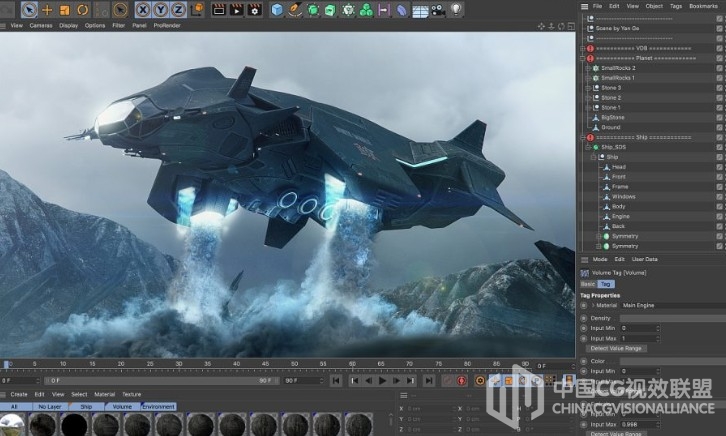Add a floor environment object
Image resolution: width=726 pixels, height=436 pixels.
click(420, 11)
